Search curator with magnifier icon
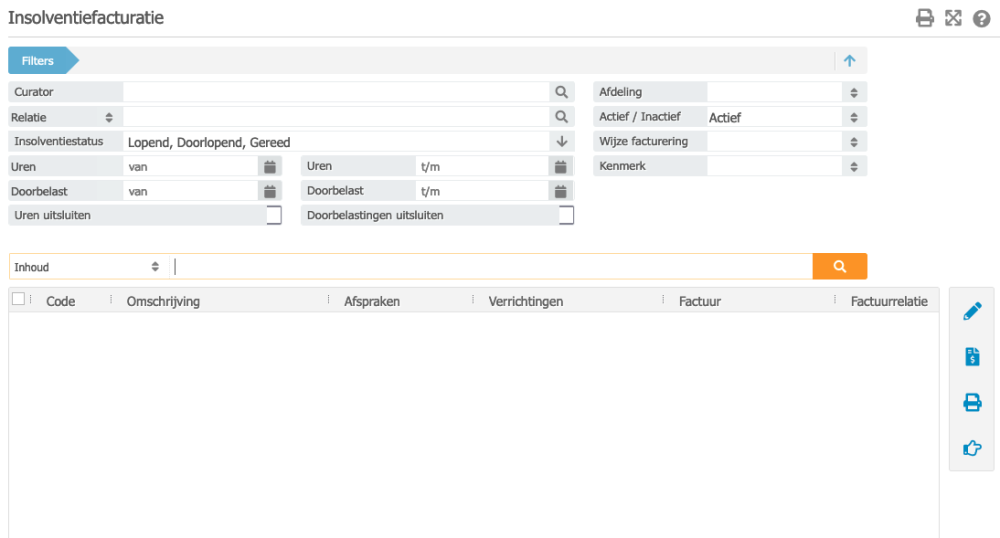The width and height of the screenshot is (1000, 538). click(561, 92)
